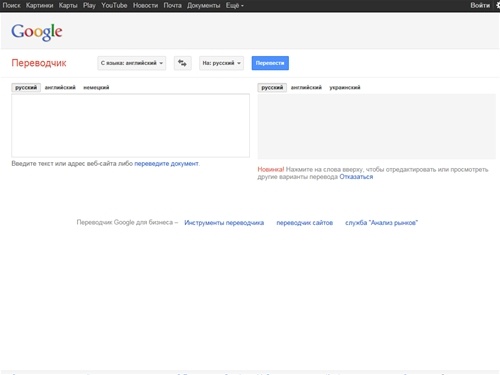Open 'Карты' in the top navigation bar
The height and width of the screenshot is (375, 500).
pos(68,6)
